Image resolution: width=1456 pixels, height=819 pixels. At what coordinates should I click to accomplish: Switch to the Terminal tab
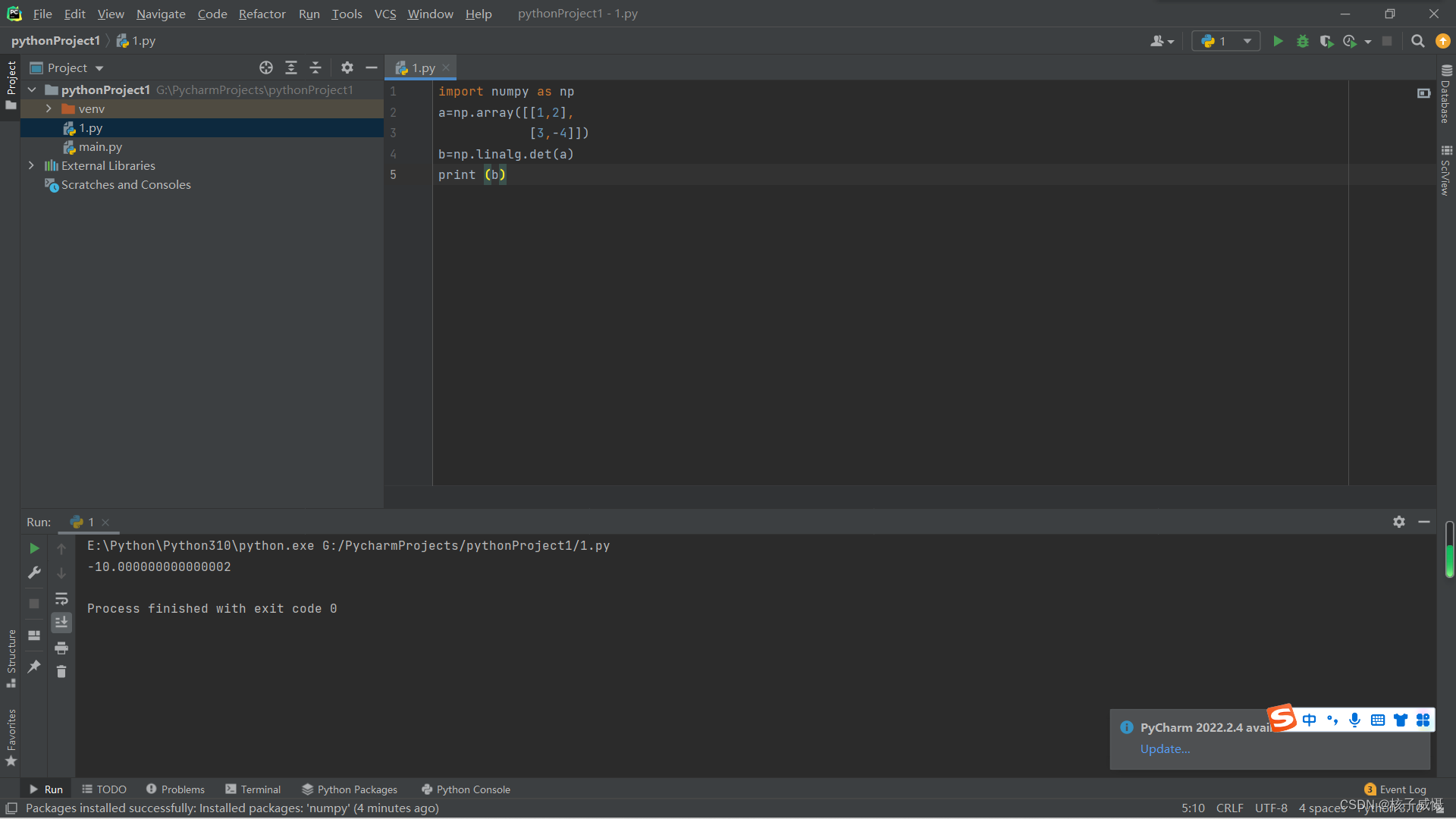coord(253,789)
